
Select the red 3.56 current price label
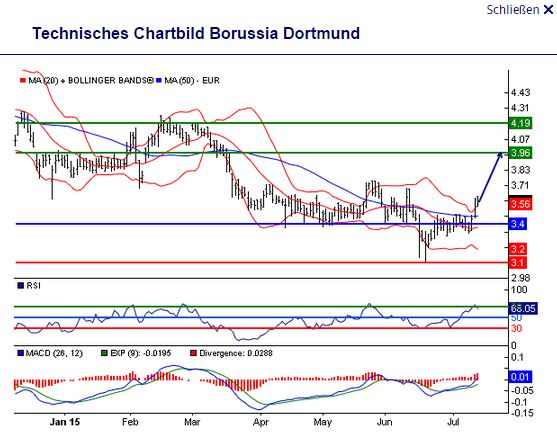[520, 204]
